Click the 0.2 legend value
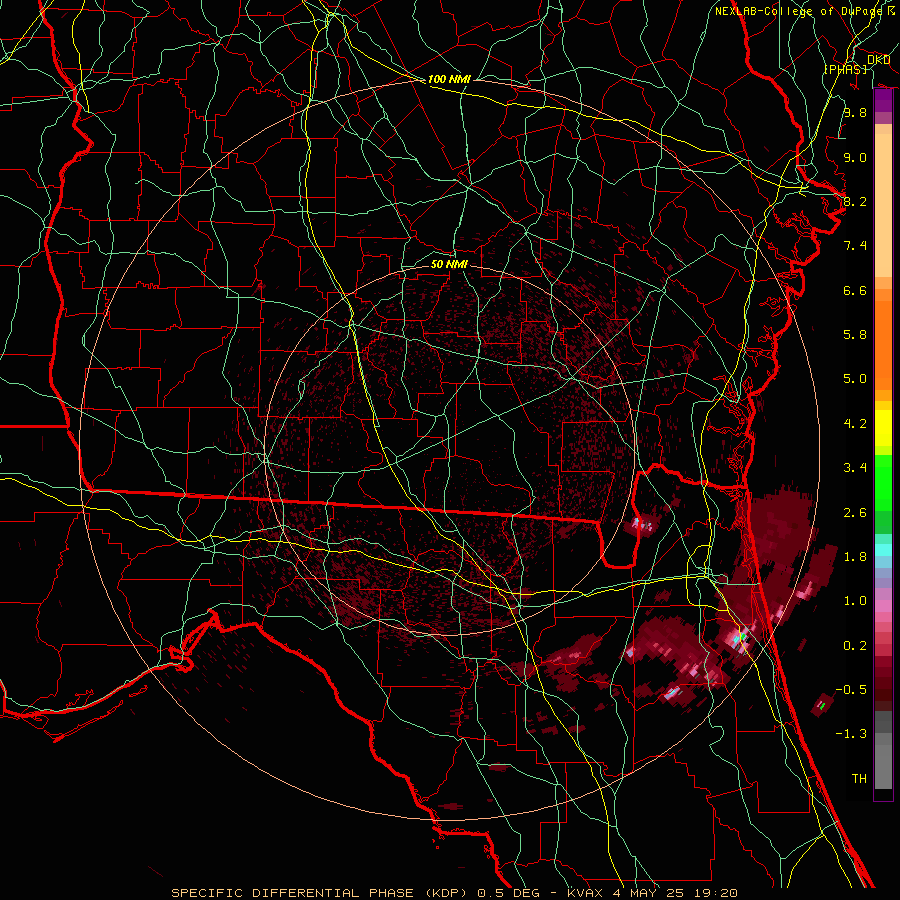 pos(855,646)
